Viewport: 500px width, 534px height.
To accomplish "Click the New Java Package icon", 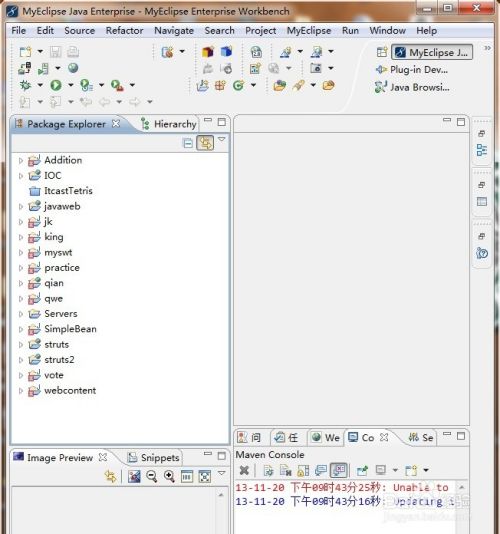I will (x=220, y=85).
